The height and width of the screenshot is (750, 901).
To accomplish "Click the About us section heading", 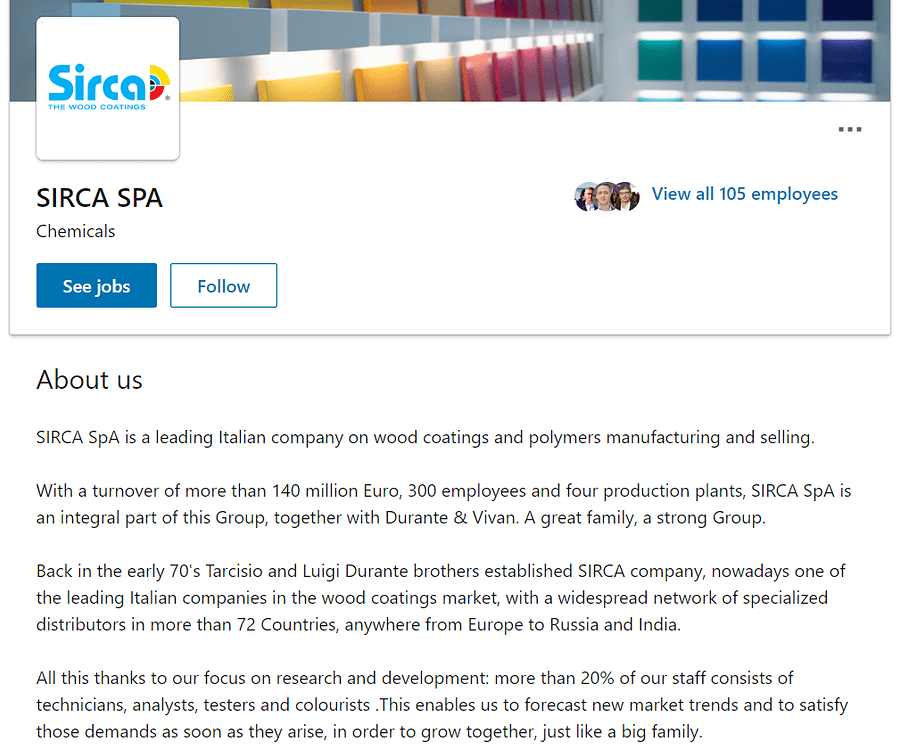I will 89,380.
